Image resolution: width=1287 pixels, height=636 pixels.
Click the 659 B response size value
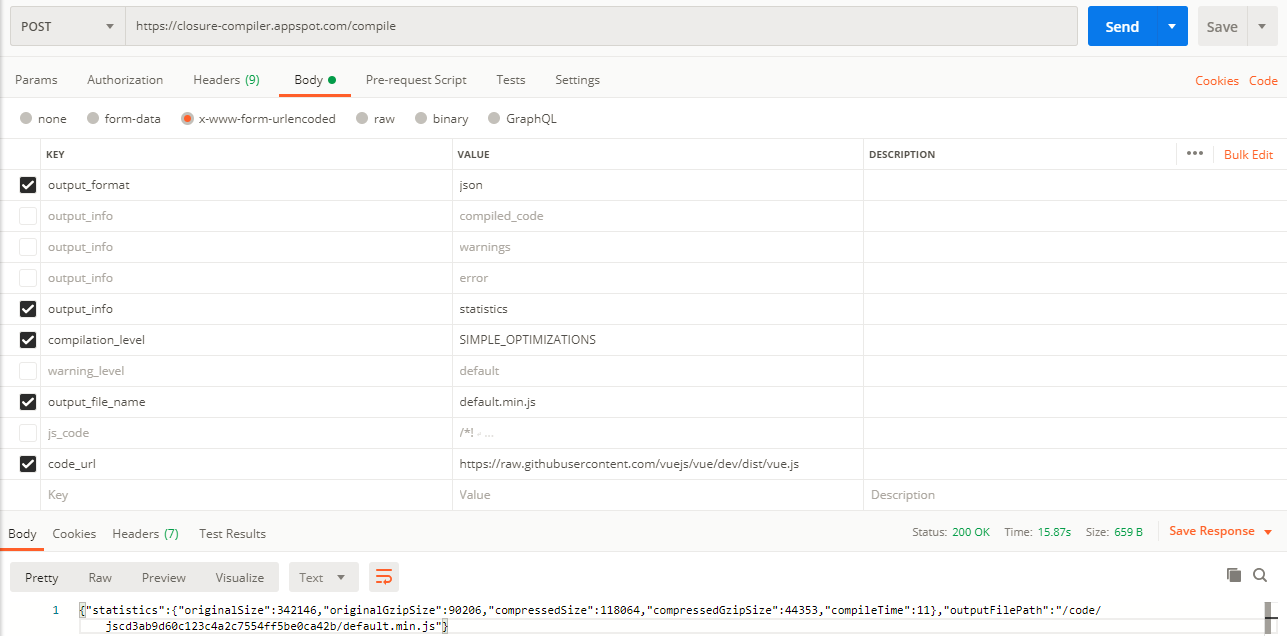[1128, 532]
